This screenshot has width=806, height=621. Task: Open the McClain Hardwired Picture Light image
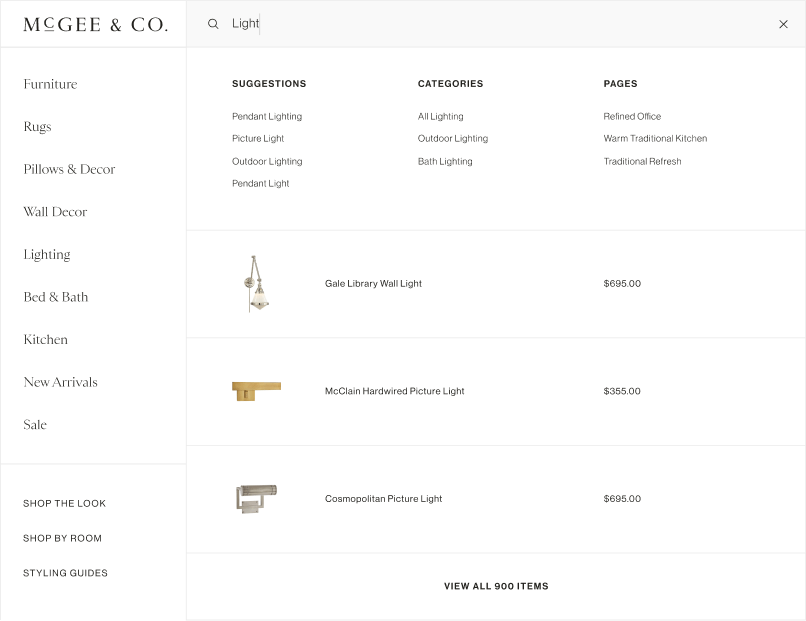click(x=256, y=391)
